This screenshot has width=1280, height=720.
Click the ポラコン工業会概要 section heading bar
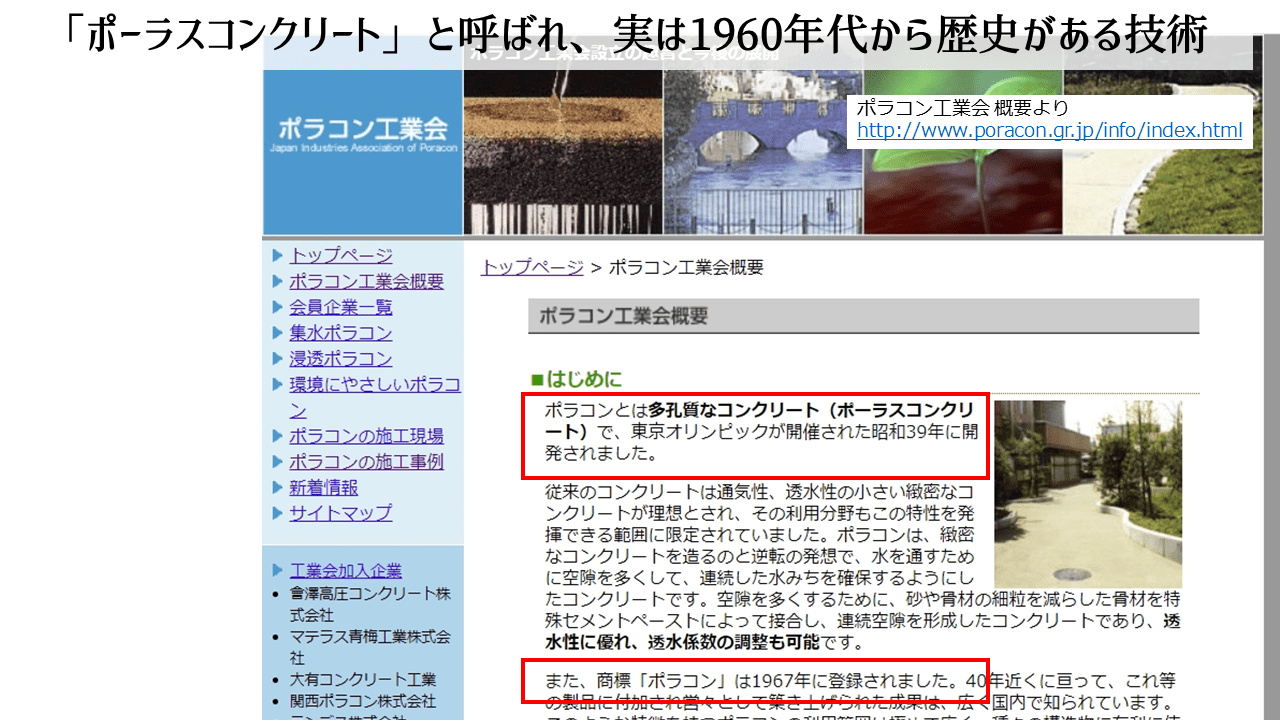(x=863, y=316)
